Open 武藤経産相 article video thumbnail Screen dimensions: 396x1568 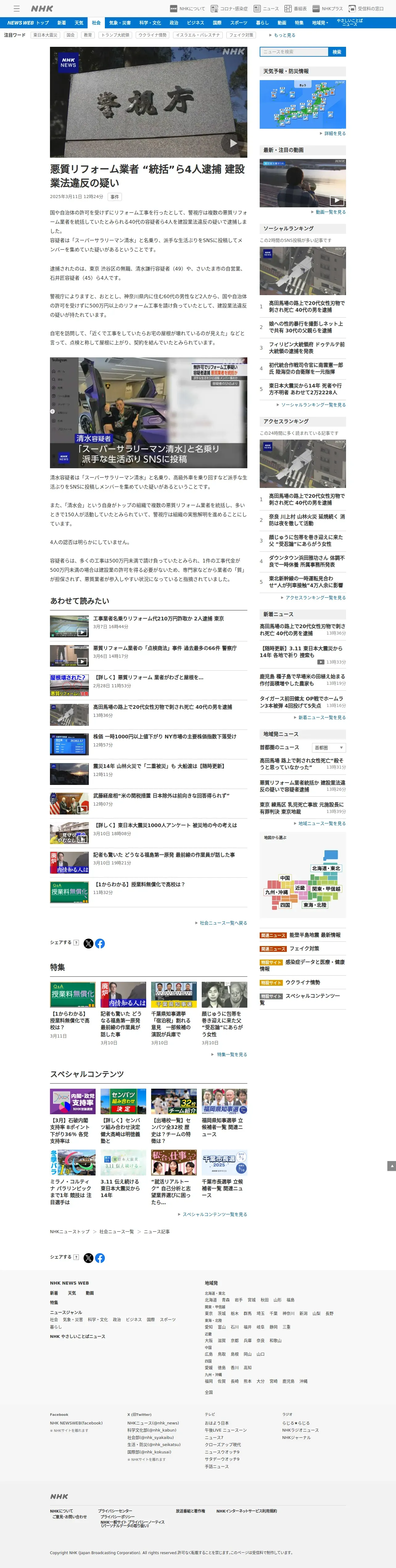click(x=69, y=803)
